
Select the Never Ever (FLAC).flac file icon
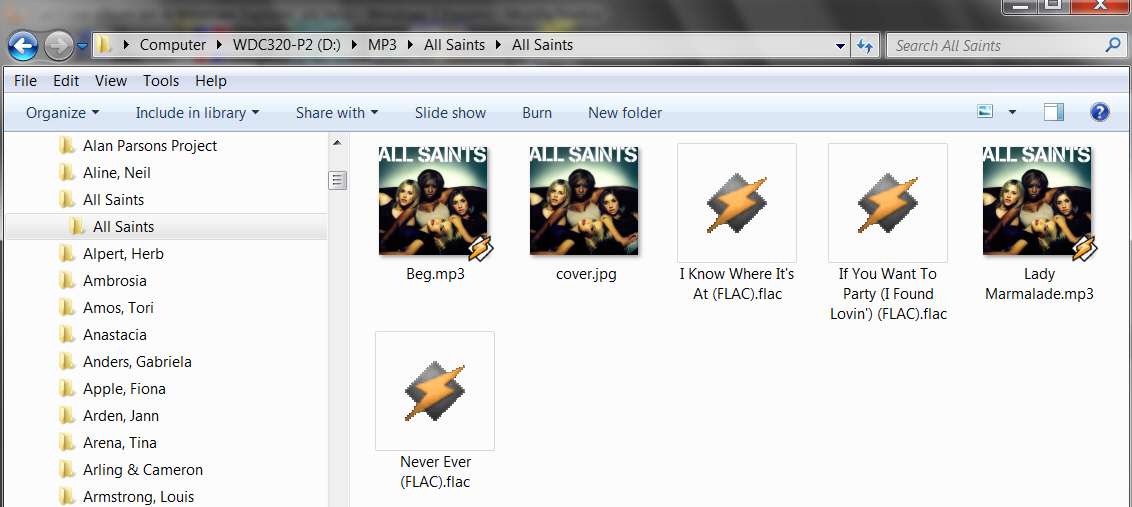click(x=435, y=391)
